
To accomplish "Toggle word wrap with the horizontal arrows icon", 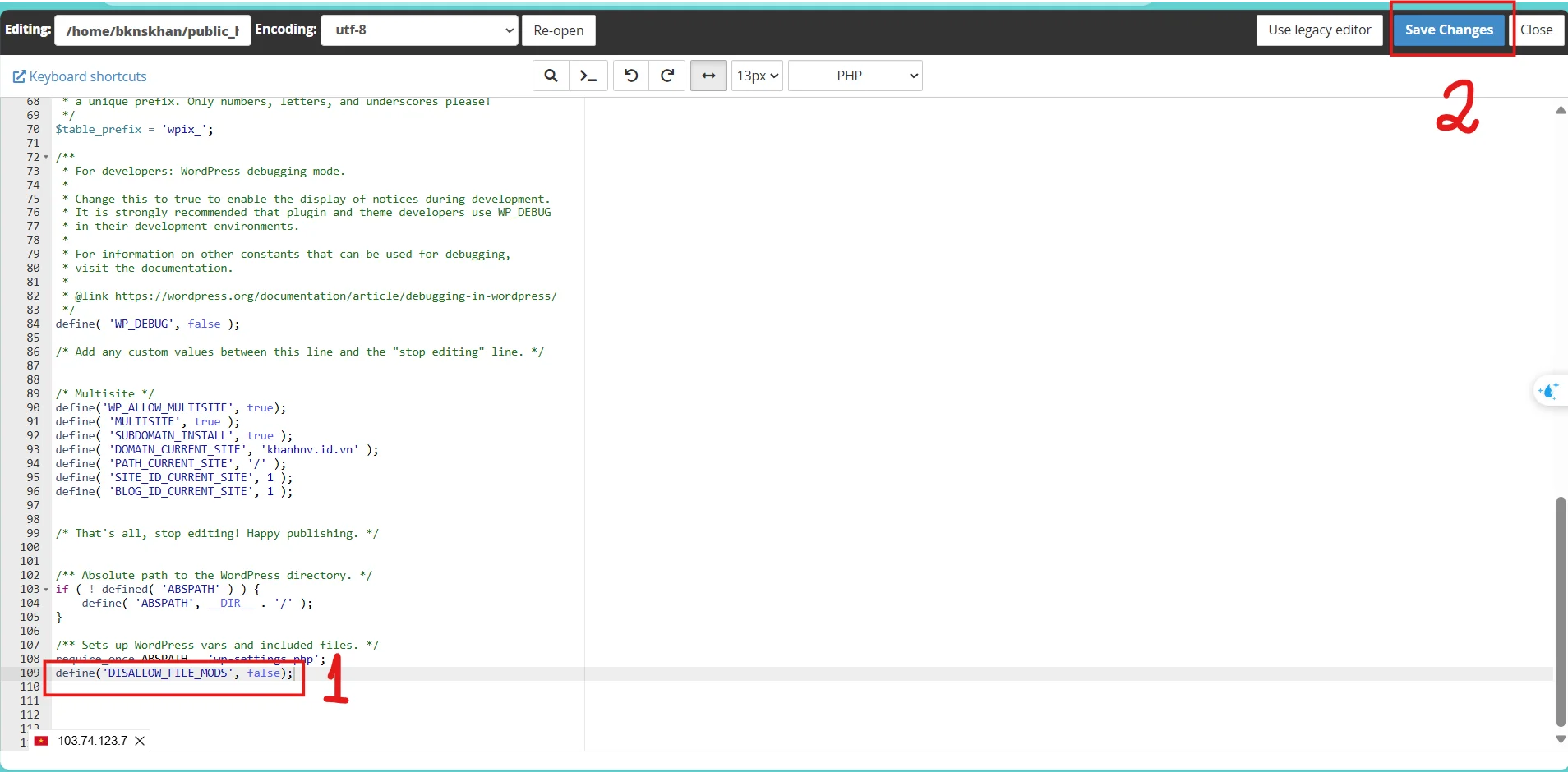I will point(708,76).
